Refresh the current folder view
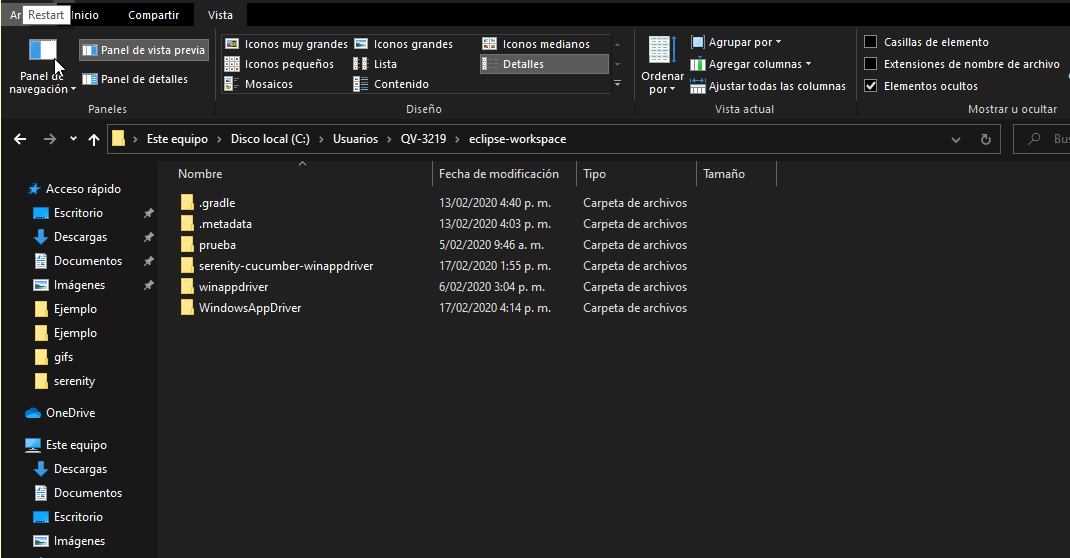1070x558 pixels. pyautogui.click(x=986, y=139)
